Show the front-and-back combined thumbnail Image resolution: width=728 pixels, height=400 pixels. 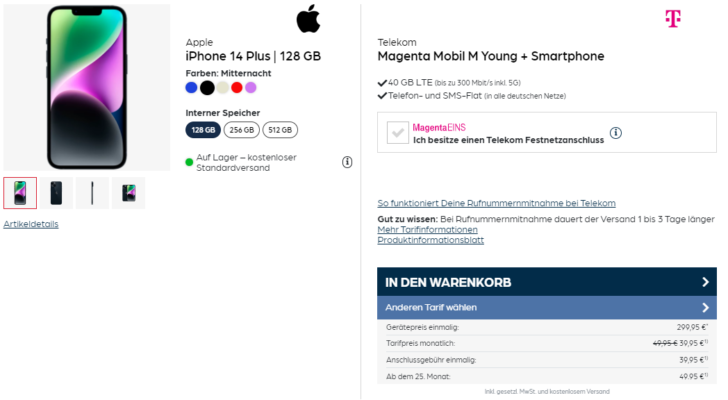click(128, 193)
